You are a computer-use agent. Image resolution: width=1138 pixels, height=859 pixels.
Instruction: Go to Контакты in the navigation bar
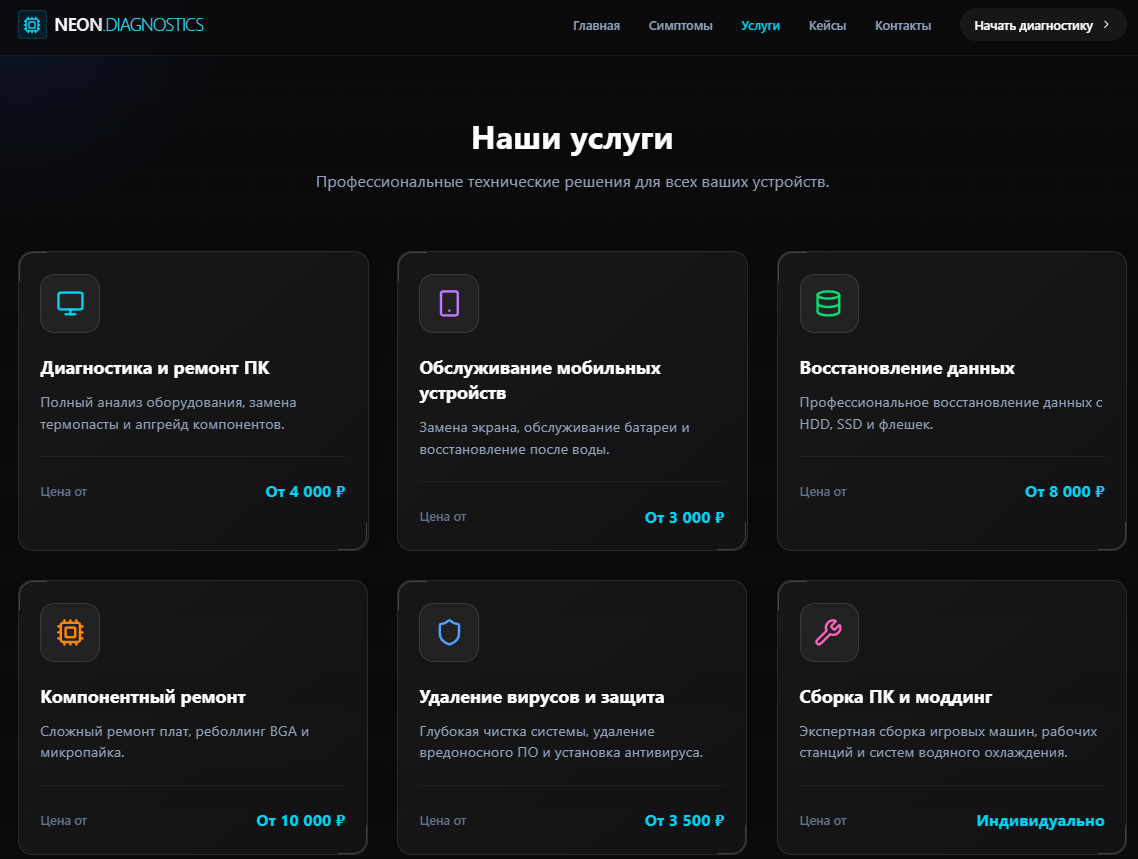pos(902,25)
